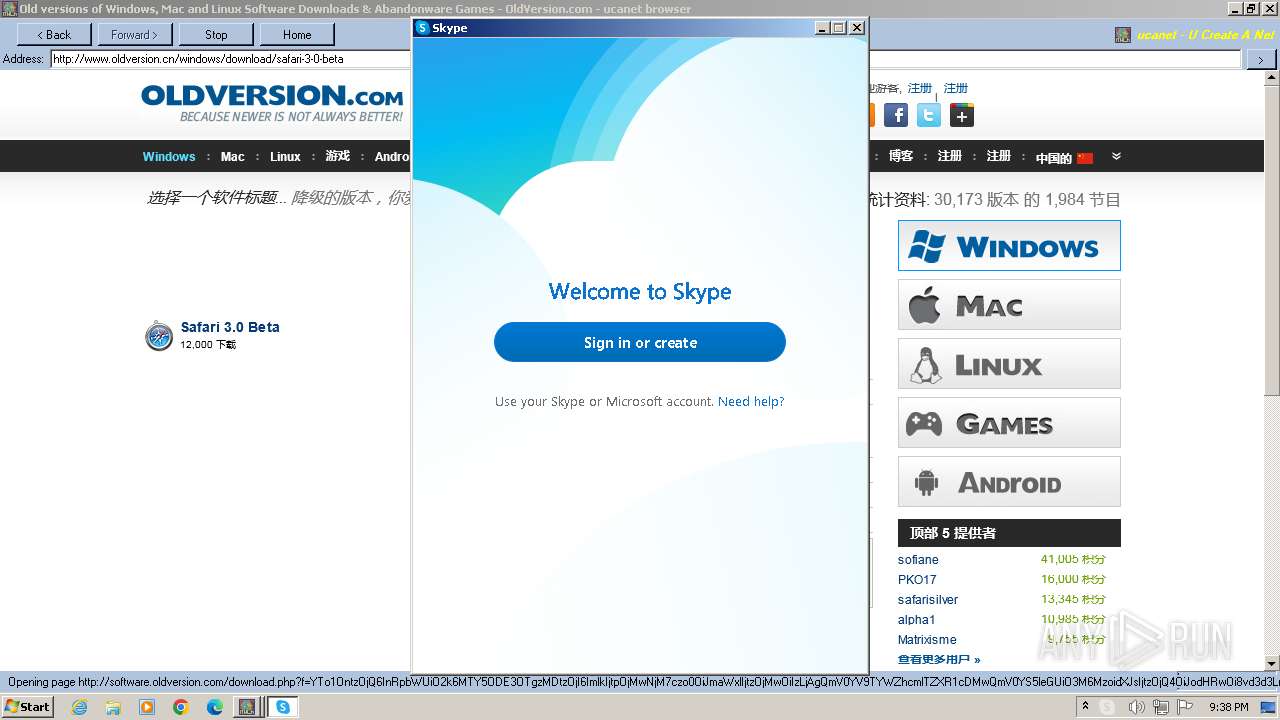Click the ucanet browser title bar icon
Image resolution: width=1280 pixels, height=720 pixels.
point(9,8)
